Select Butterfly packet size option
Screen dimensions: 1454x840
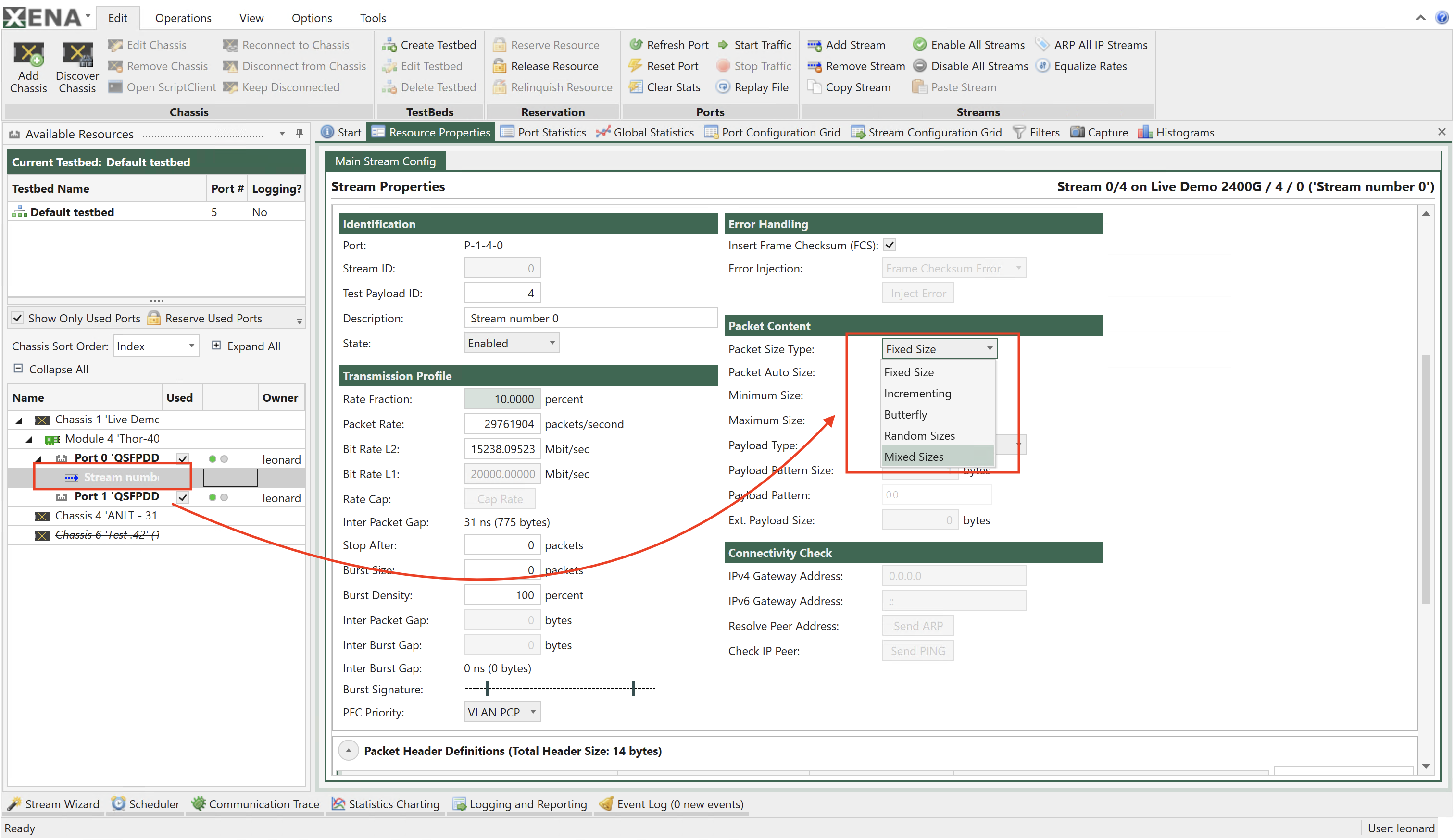938,415
